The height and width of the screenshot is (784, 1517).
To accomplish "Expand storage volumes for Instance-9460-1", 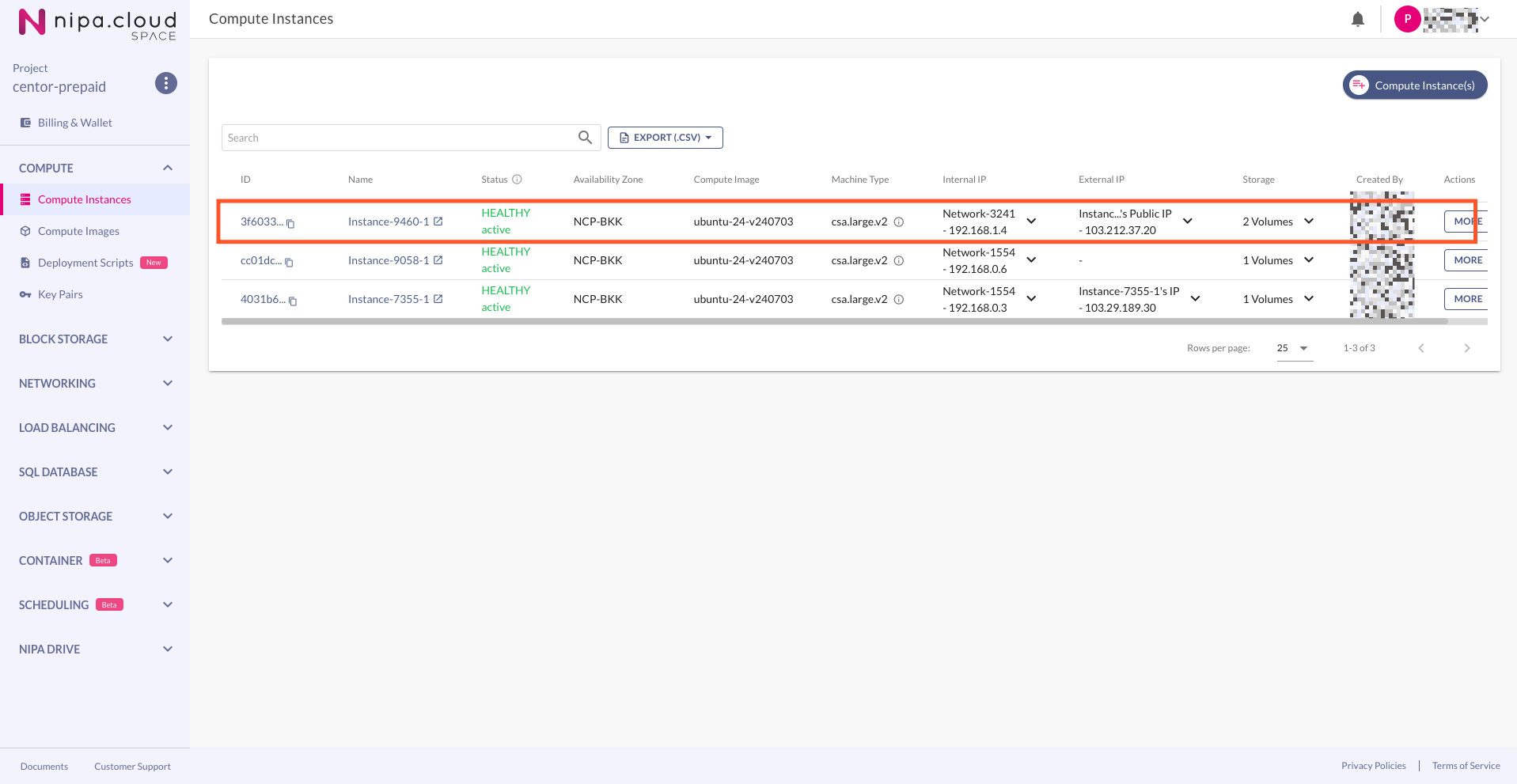I will click(1309, 222).
